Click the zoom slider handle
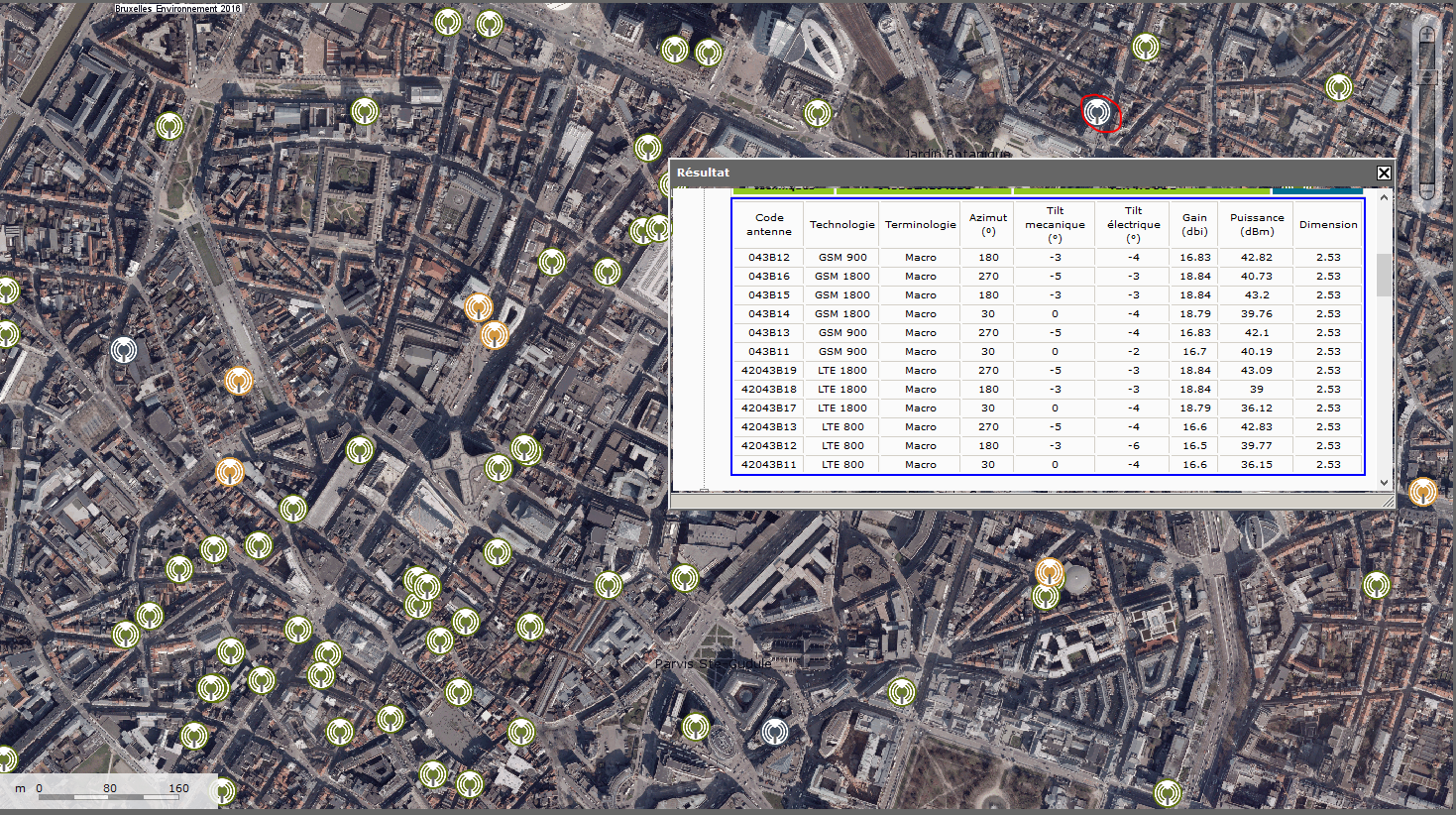Screen dimensions: 1456x815 [x=1427, y=75]
